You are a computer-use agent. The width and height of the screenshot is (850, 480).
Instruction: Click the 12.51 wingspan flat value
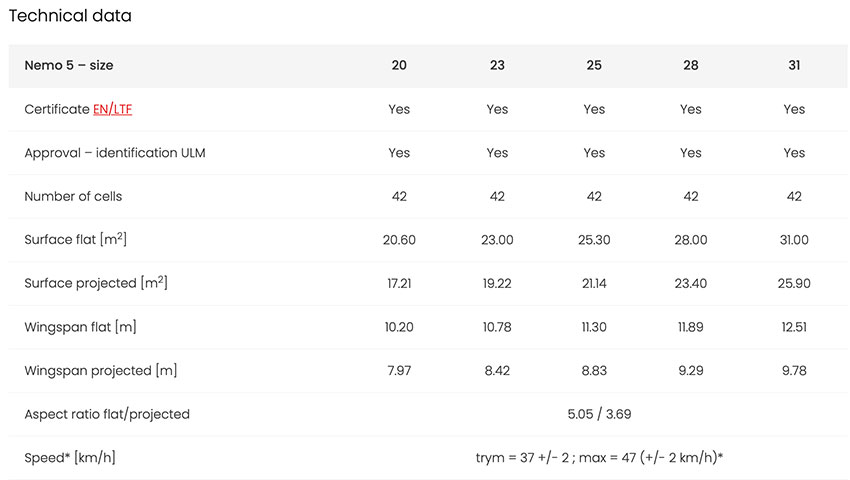[x=794, y=327]
